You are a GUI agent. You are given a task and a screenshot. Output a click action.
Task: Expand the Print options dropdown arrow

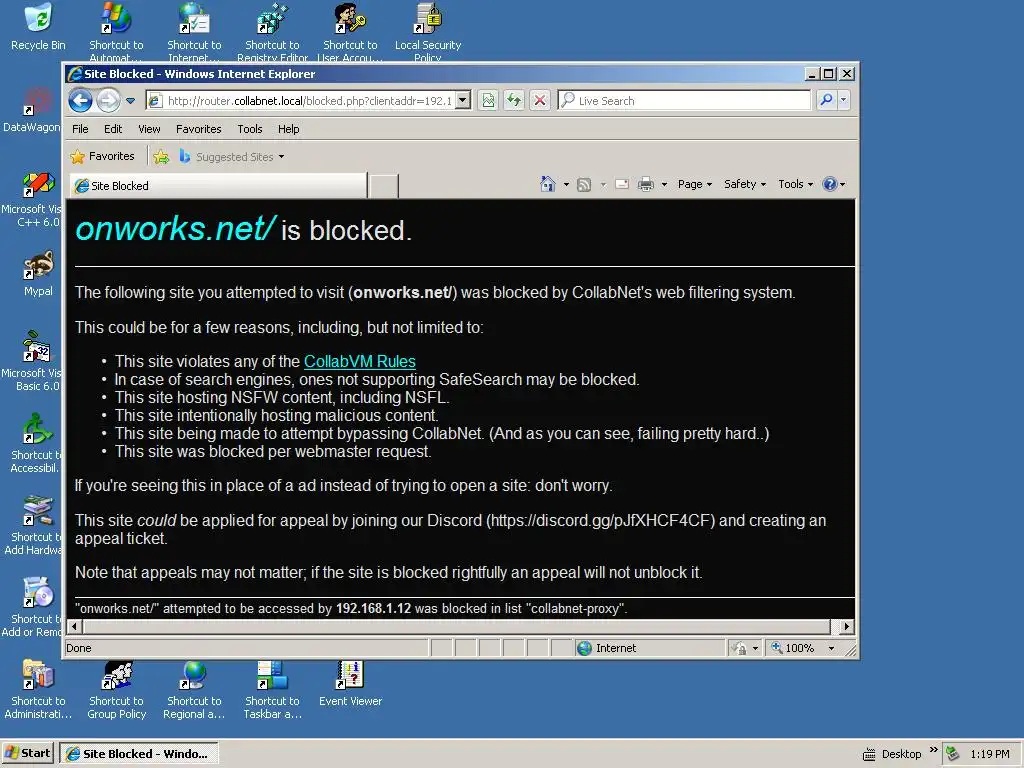click(664, 185)
